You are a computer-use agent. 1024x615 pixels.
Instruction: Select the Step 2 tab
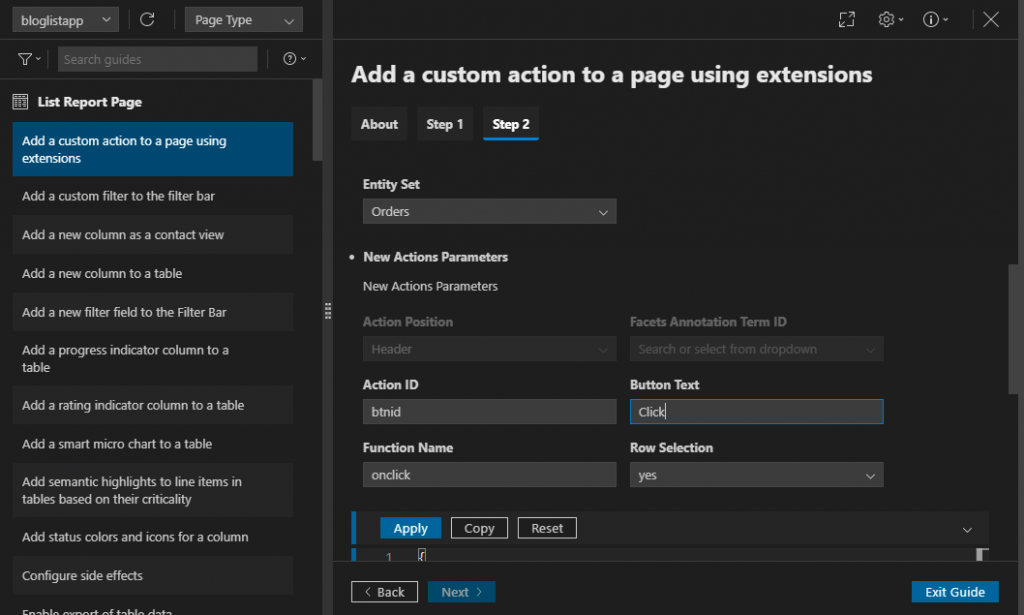tap(511, 124)
